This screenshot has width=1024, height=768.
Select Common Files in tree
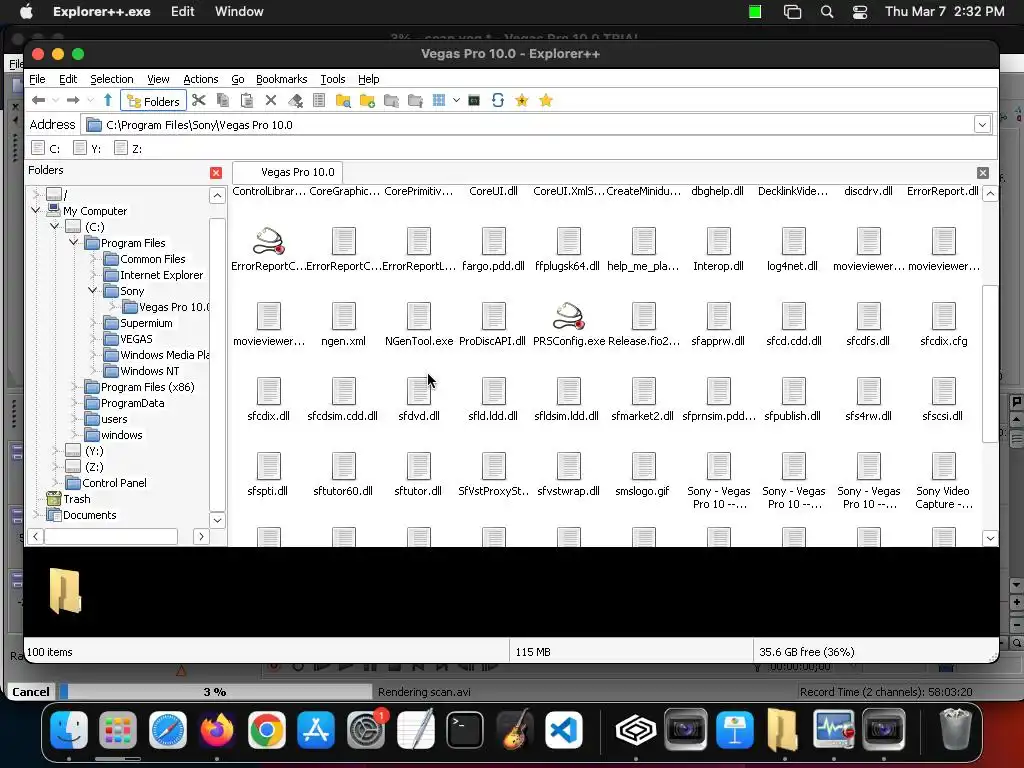(152, 259)
